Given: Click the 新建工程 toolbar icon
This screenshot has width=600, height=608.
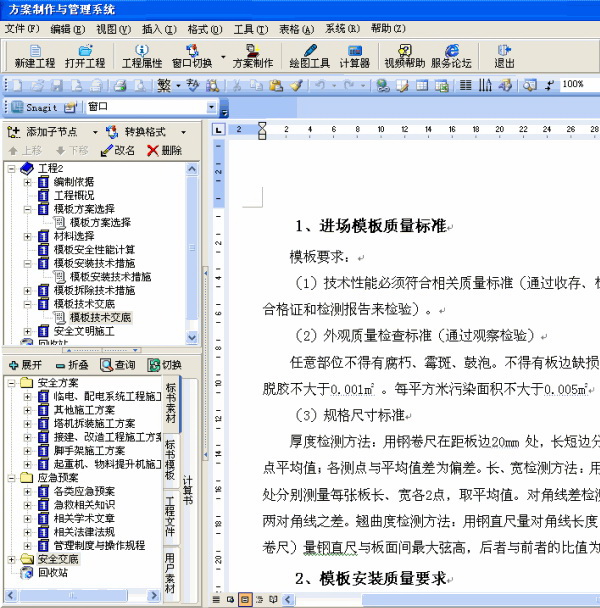Looking at the screenshot, I should coord(35,57).
